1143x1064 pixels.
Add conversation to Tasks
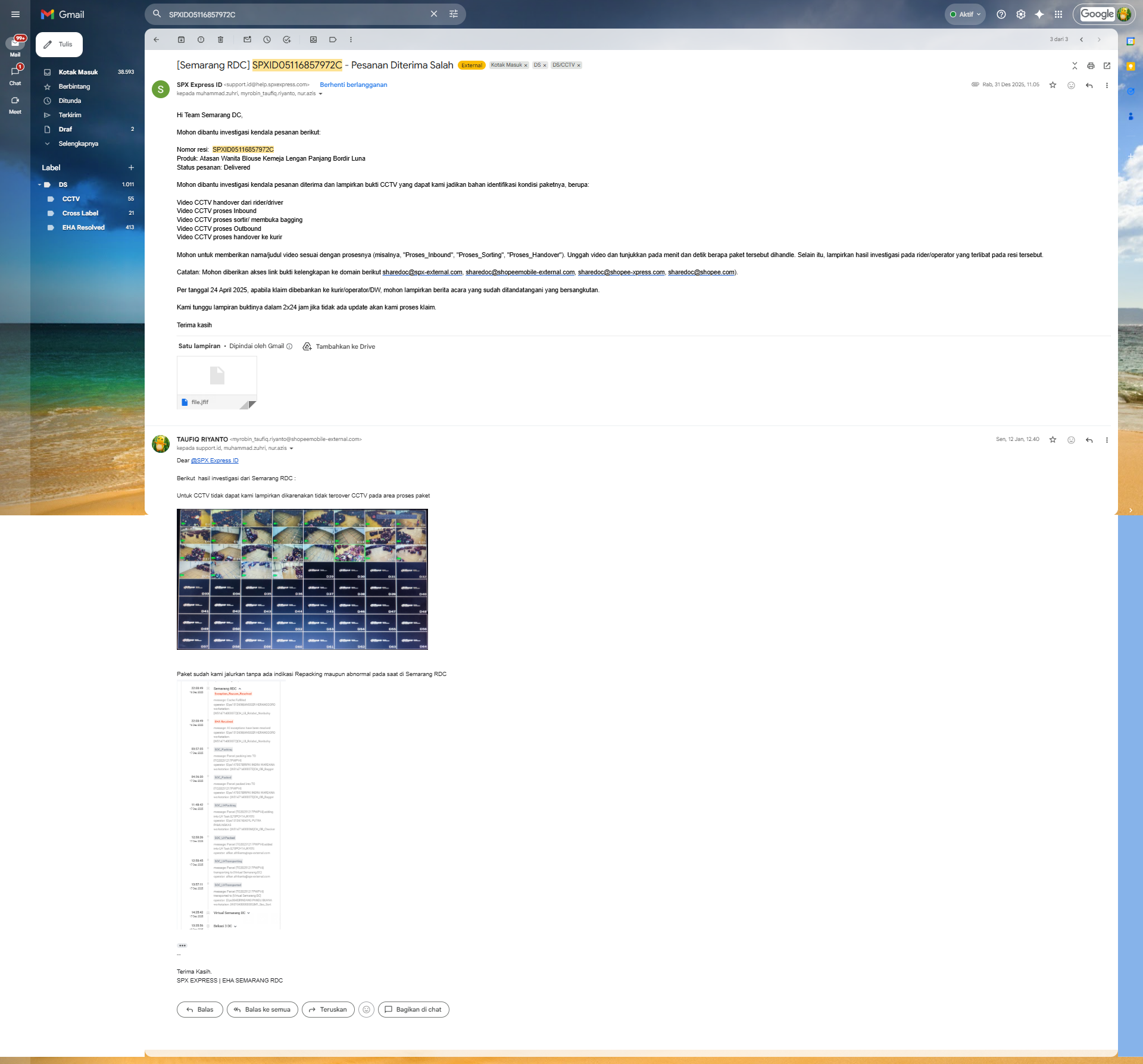(286, 40)
